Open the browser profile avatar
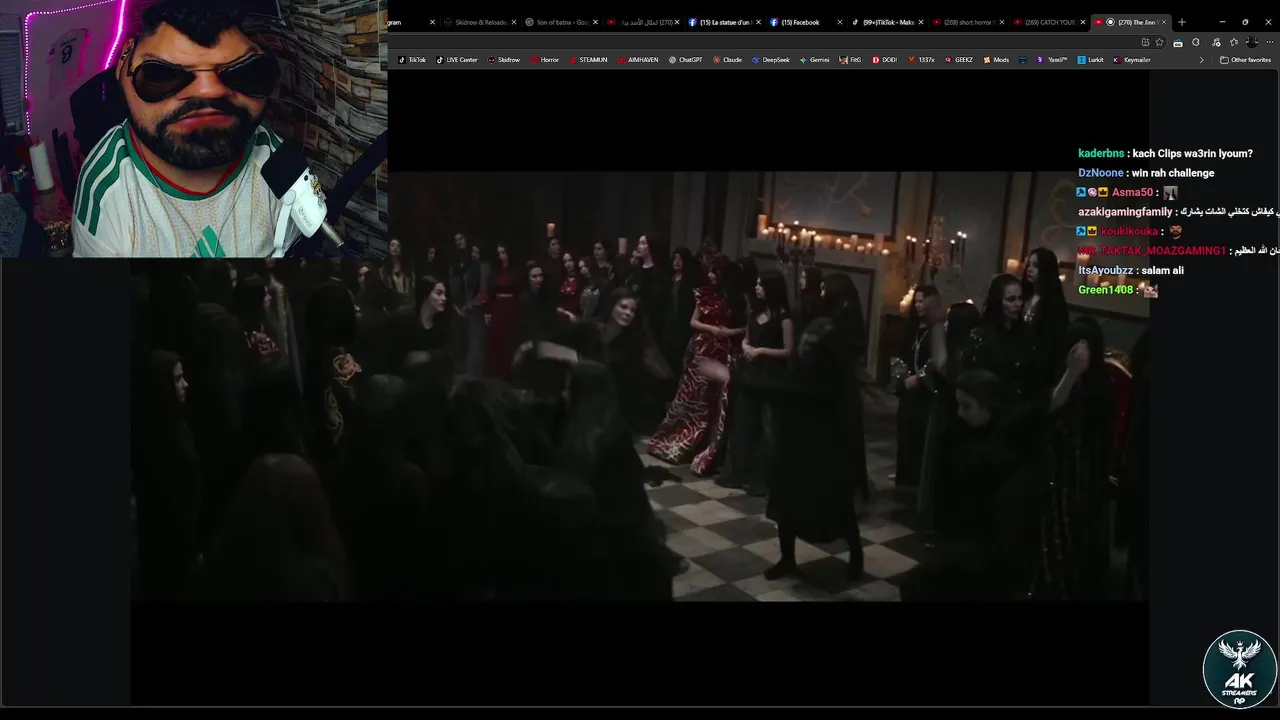 pyautogui.click(x=1251, y=42)
